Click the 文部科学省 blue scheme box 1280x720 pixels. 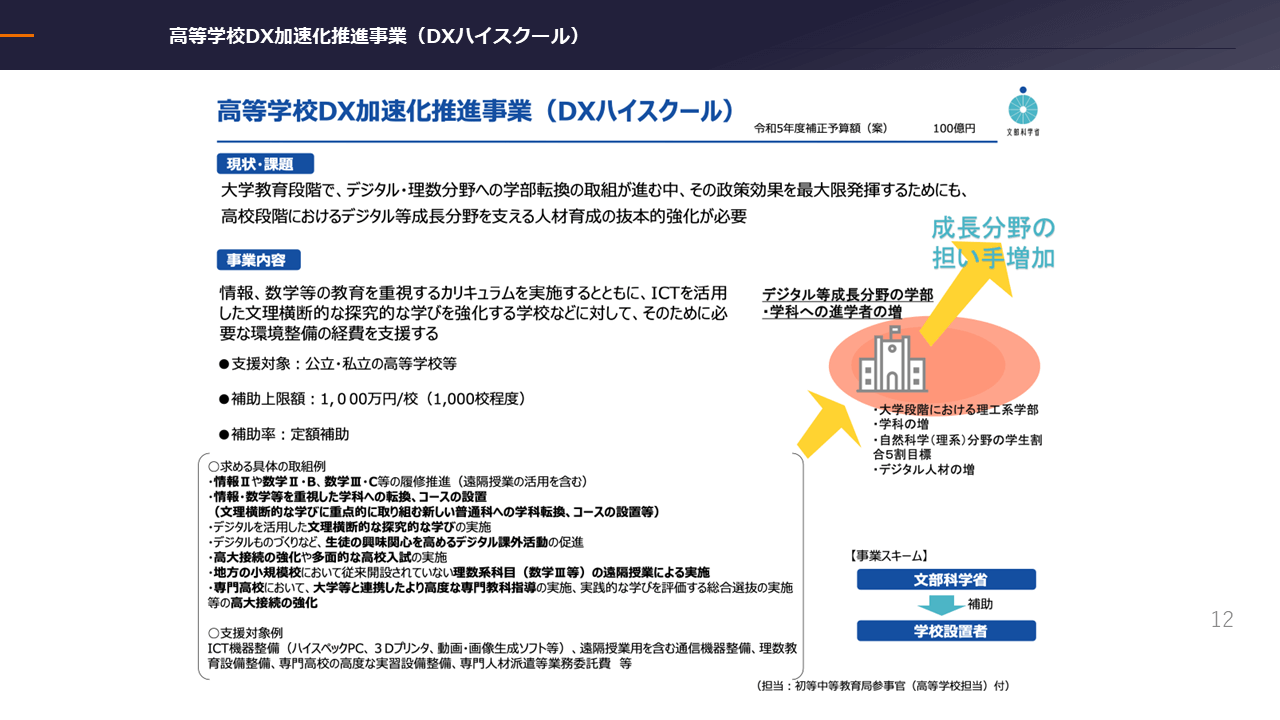(946, 579)
